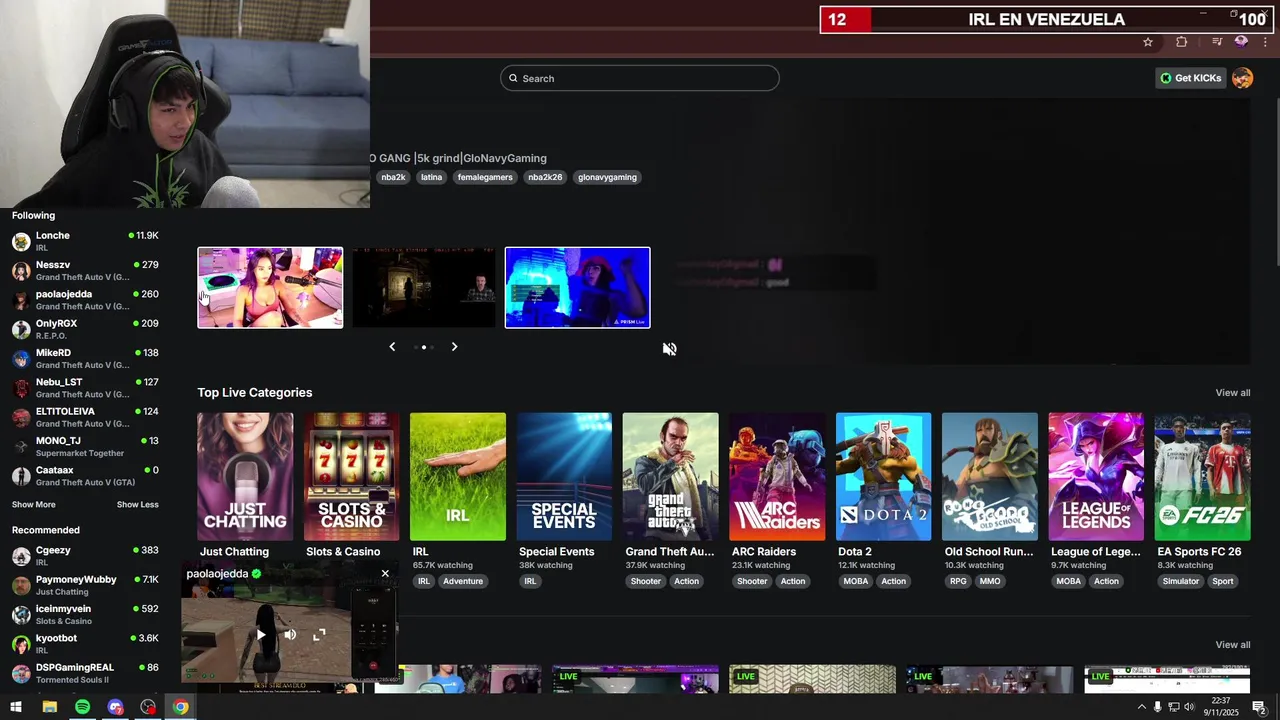View all Top Live Categories

pos(1232,393)
